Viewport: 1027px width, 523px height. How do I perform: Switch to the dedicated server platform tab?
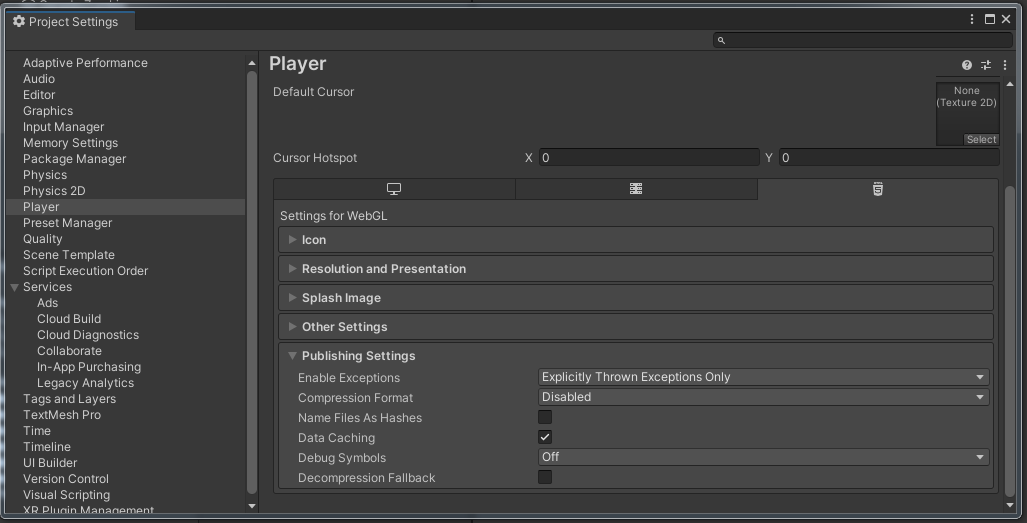(x=635, y=189)
